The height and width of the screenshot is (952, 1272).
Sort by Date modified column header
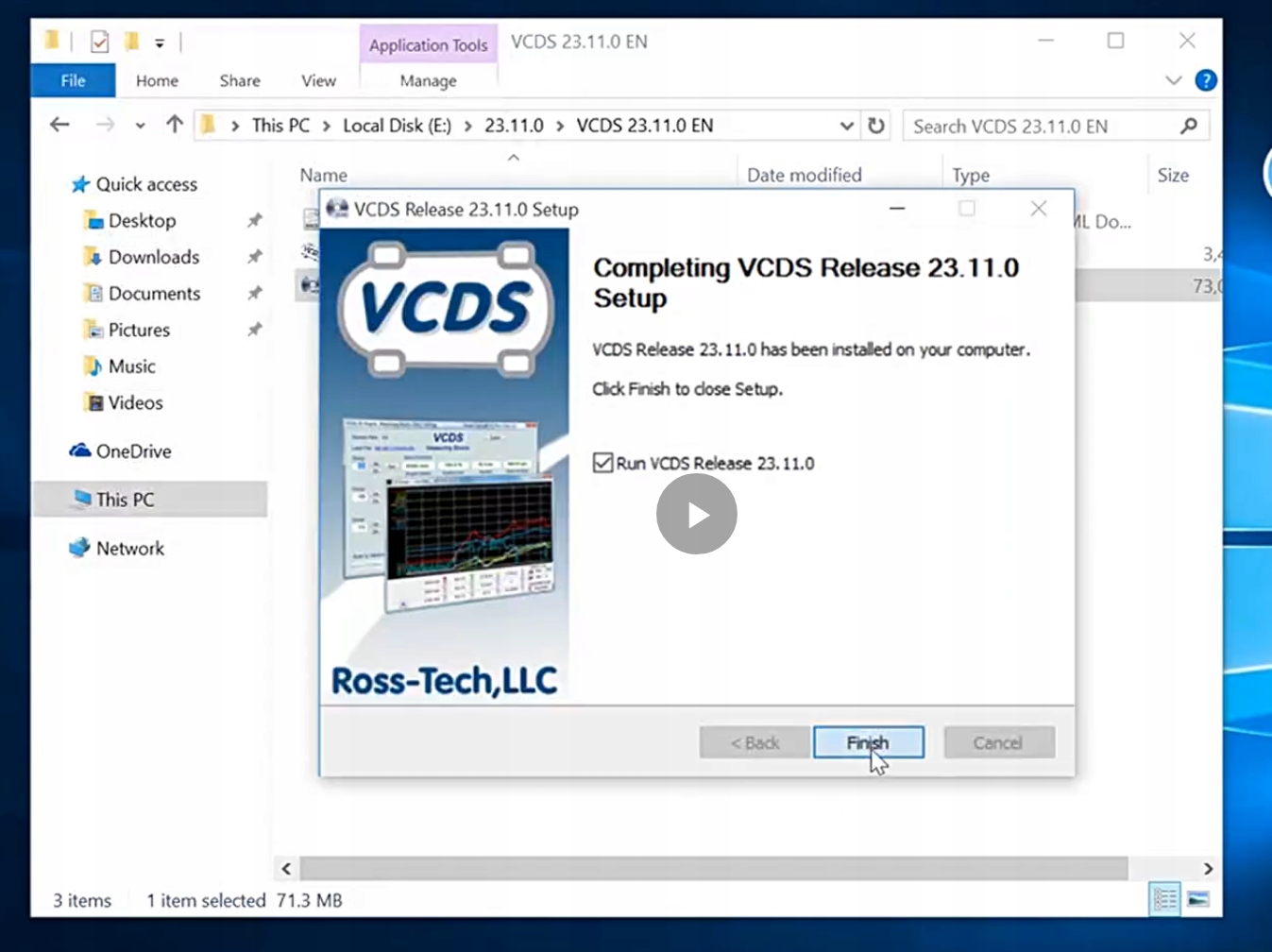[805, 175]
